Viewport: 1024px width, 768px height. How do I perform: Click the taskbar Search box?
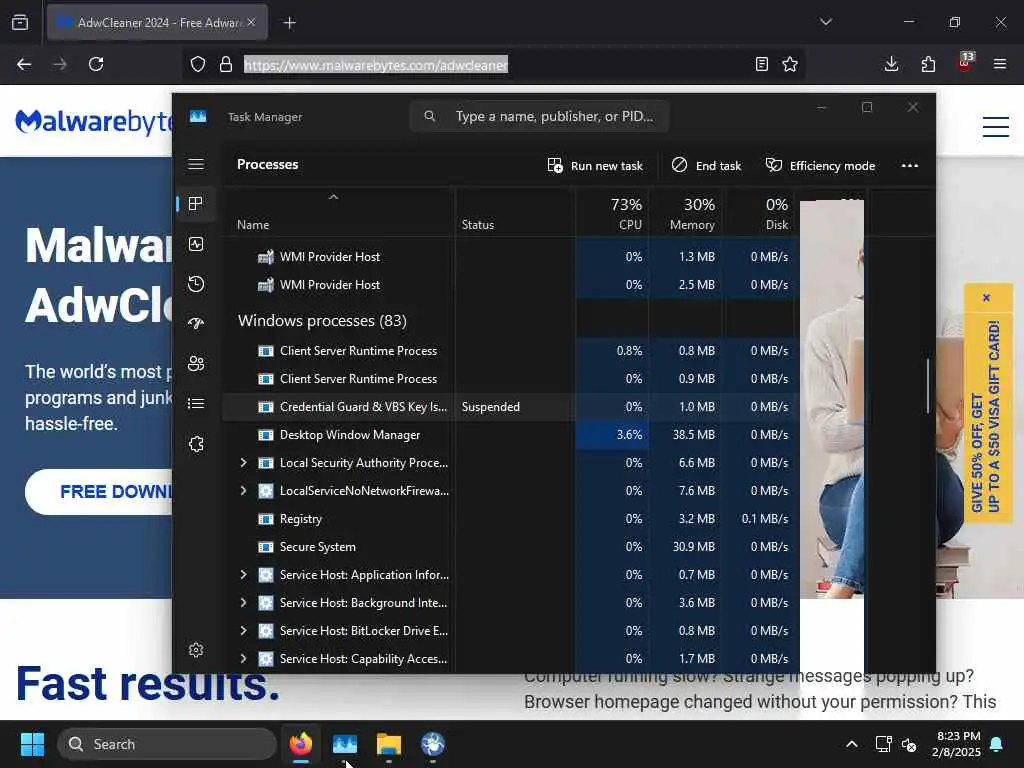point(167,744)
